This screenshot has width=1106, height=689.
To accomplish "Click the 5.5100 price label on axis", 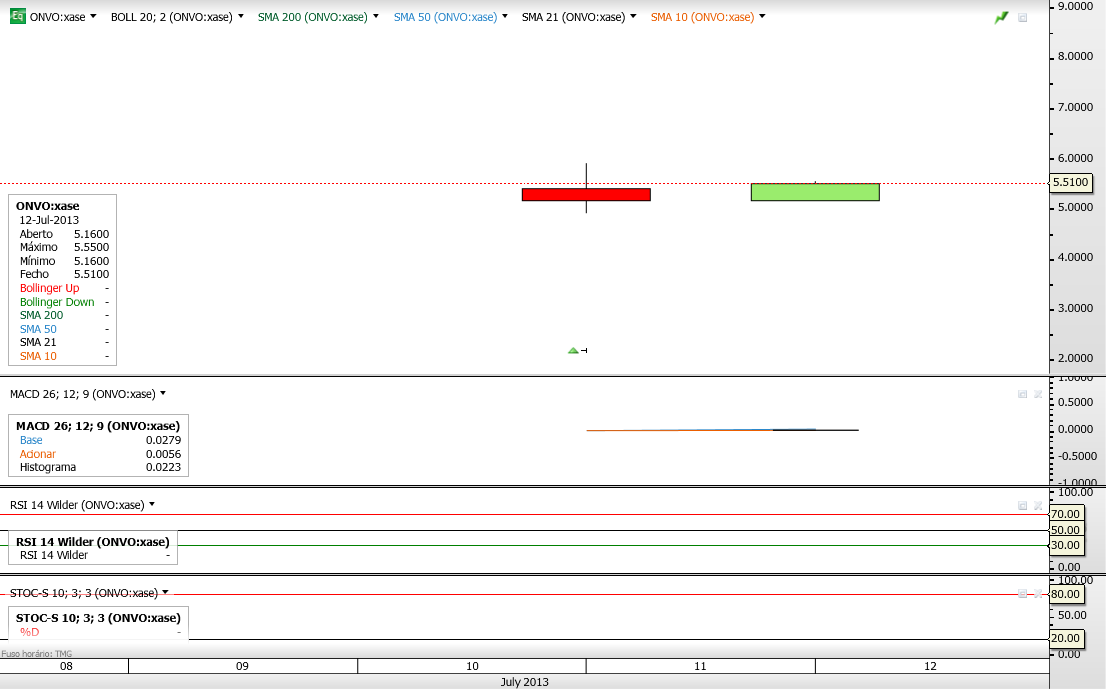I will pos(1071,183).
